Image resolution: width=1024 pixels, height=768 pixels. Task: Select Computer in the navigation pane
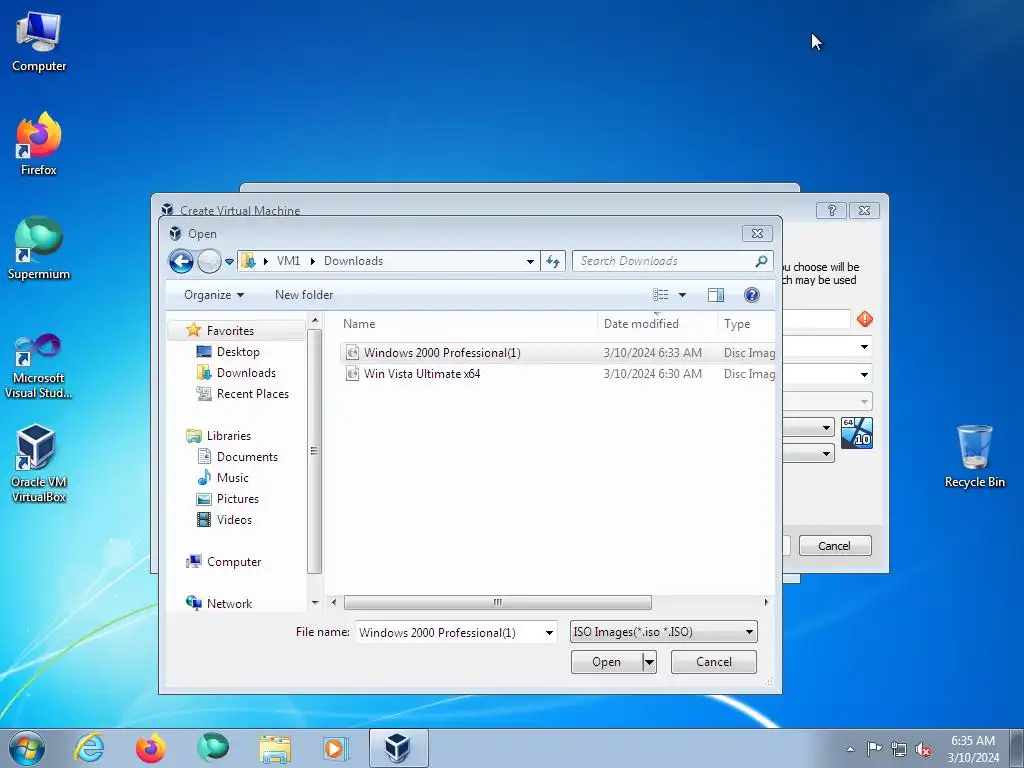click(x=234, y=562)
